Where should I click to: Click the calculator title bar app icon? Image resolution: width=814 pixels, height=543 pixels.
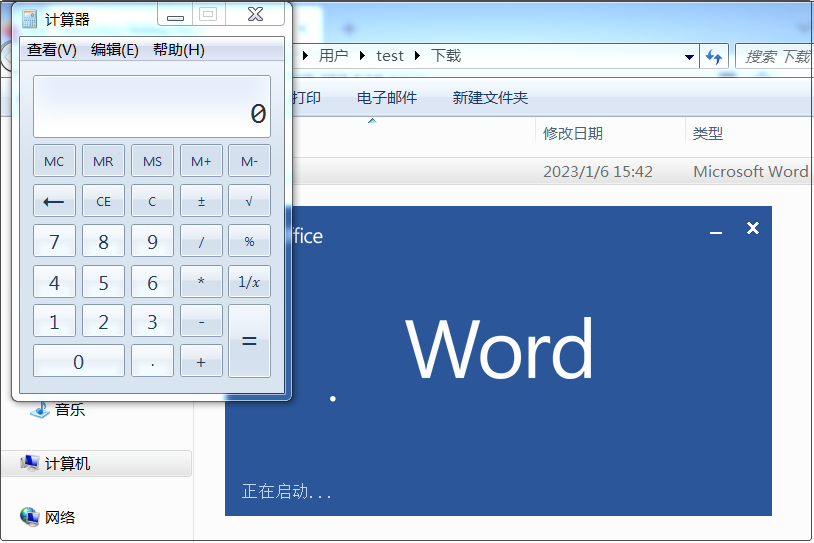[30, 19]
